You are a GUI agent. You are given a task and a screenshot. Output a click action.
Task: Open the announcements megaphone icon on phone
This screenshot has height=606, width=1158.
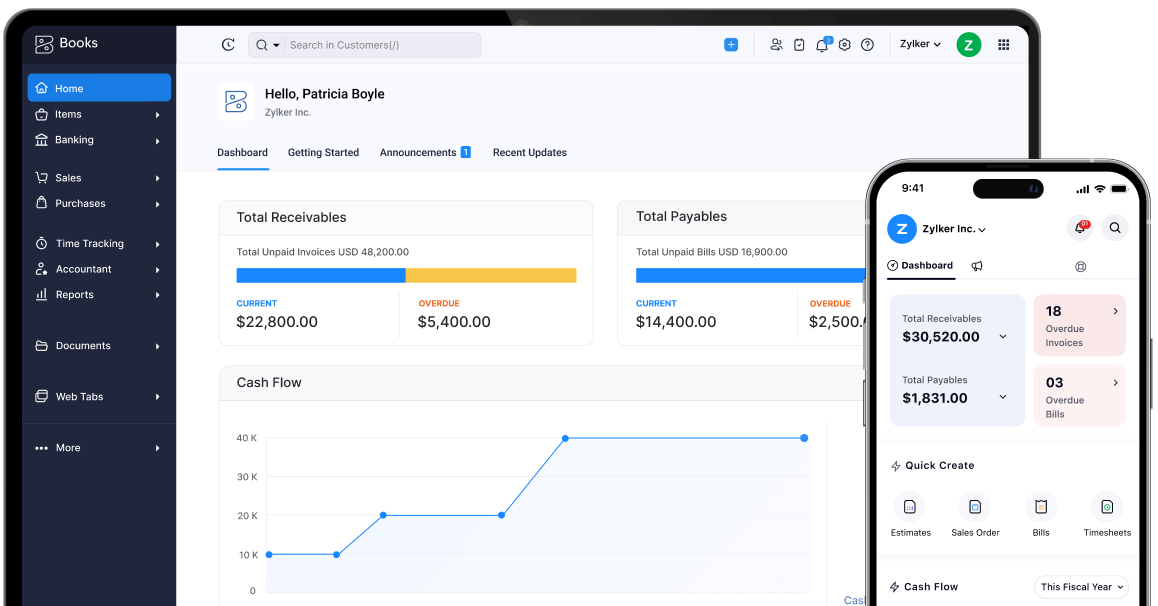976,266
